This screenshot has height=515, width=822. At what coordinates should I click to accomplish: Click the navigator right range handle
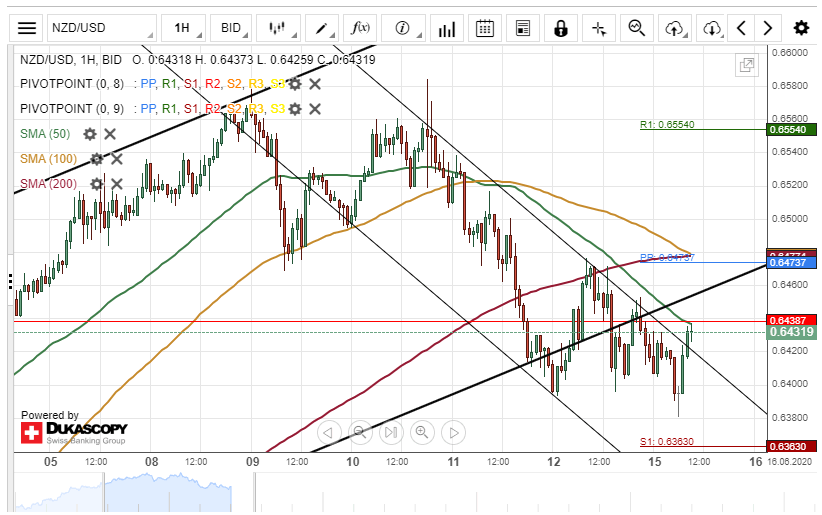click(x=255, y=492)
